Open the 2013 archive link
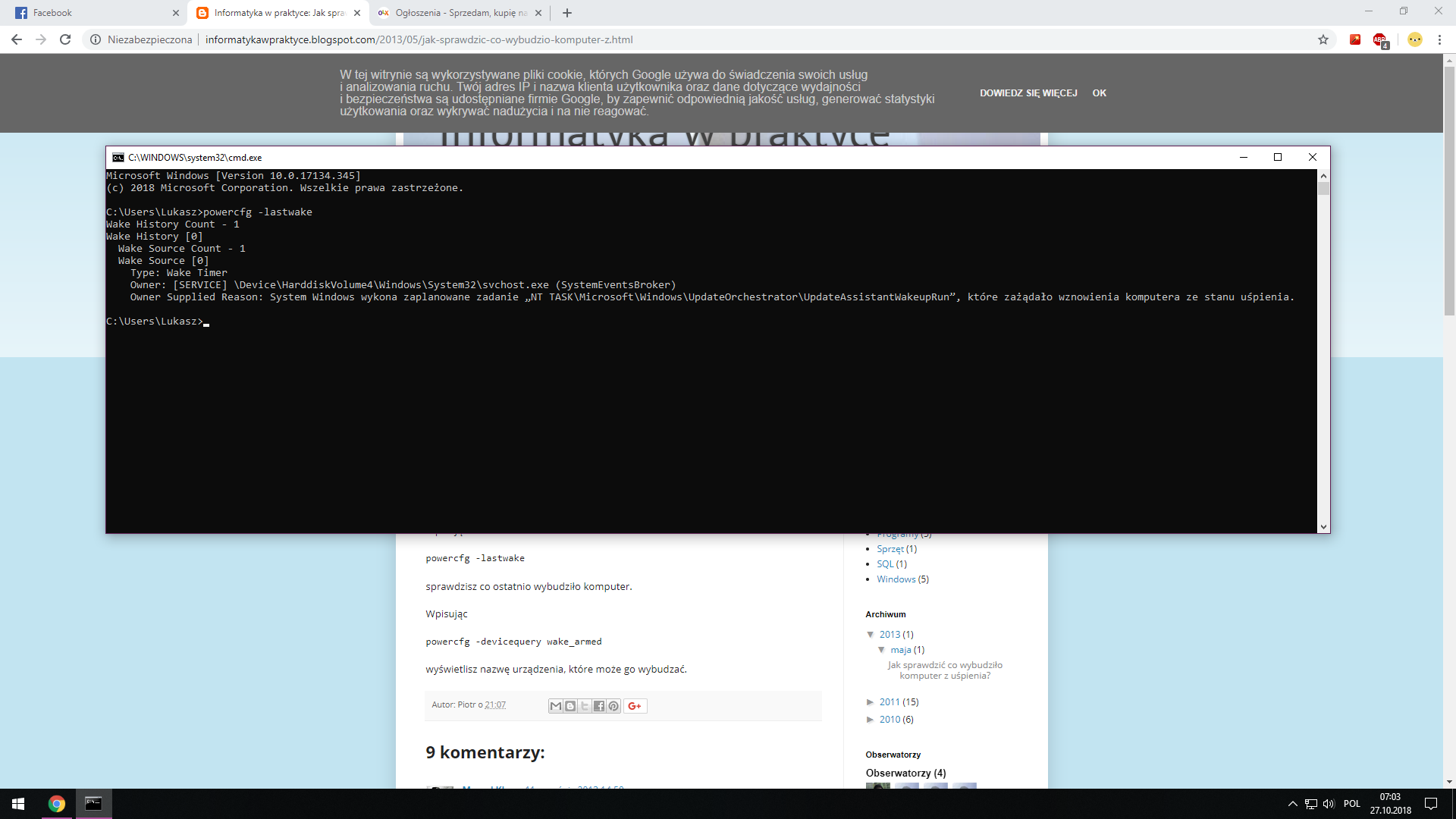Screen dimensions: 1456x819 890,635
